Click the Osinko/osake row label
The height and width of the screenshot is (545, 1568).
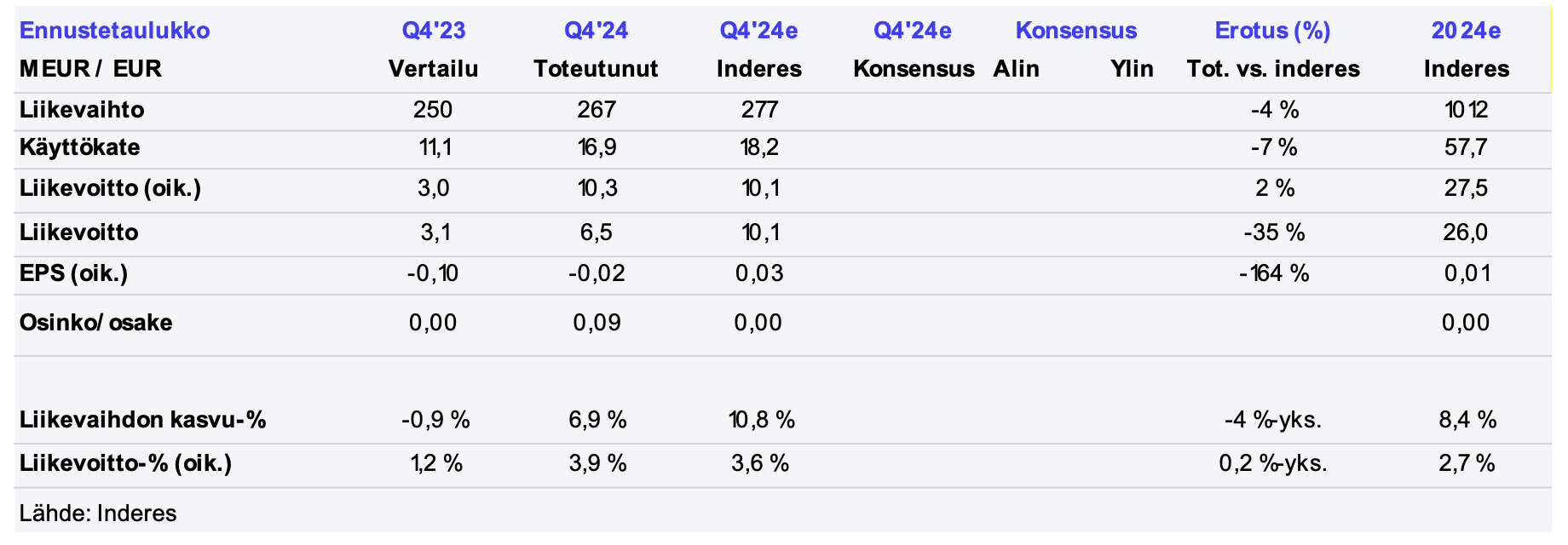[x=95, y=323]
